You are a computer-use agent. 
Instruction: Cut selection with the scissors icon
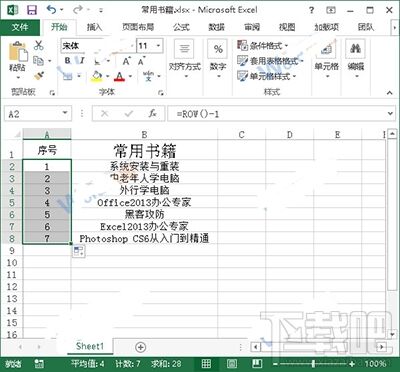pyautogui.click(x=39, y=45)
